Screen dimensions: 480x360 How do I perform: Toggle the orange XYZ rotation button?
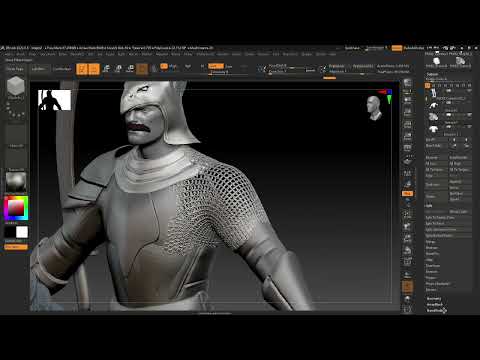pyautogui.click(x=407, y=193)
